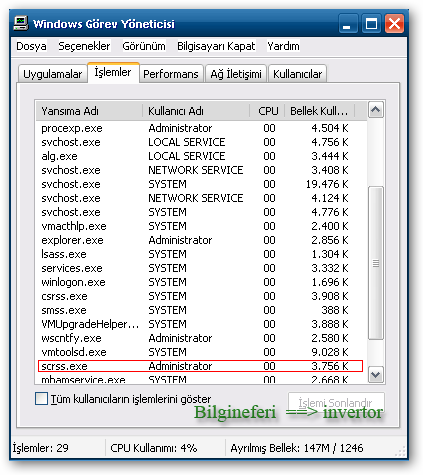
Task: Click İşlemler: 29 in status bar
Action: click(x=41, y=448)
